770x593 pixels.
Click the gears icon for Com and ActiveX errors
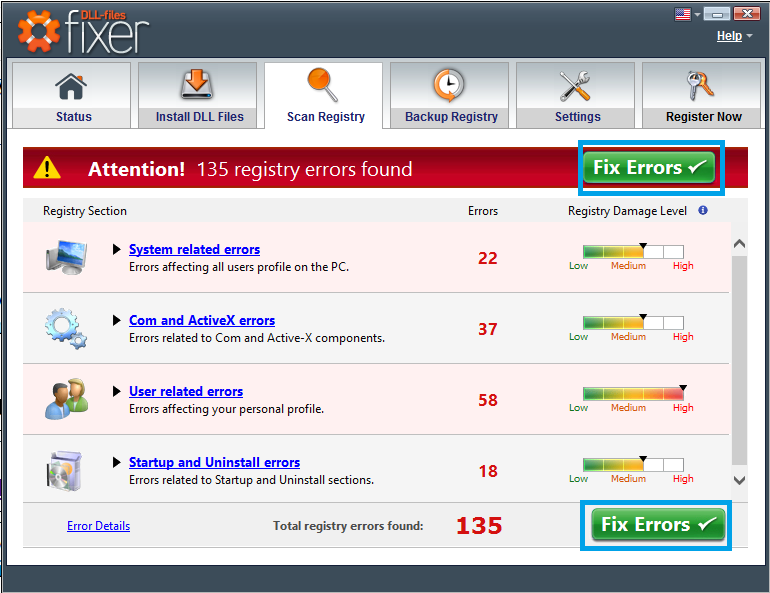[x=66, y=328]
